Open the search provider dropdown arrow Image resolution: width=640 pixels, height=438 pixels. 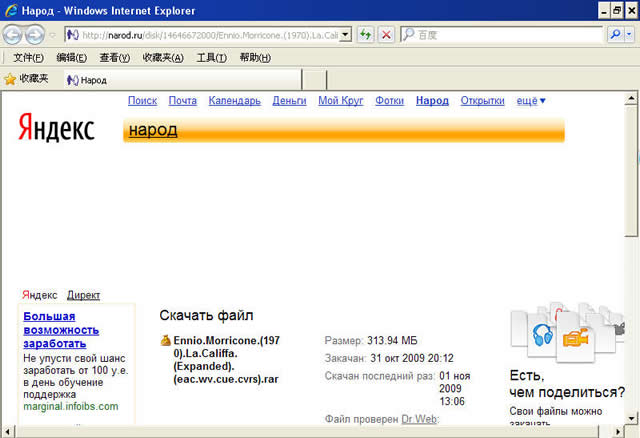click(x=629, y=35)
